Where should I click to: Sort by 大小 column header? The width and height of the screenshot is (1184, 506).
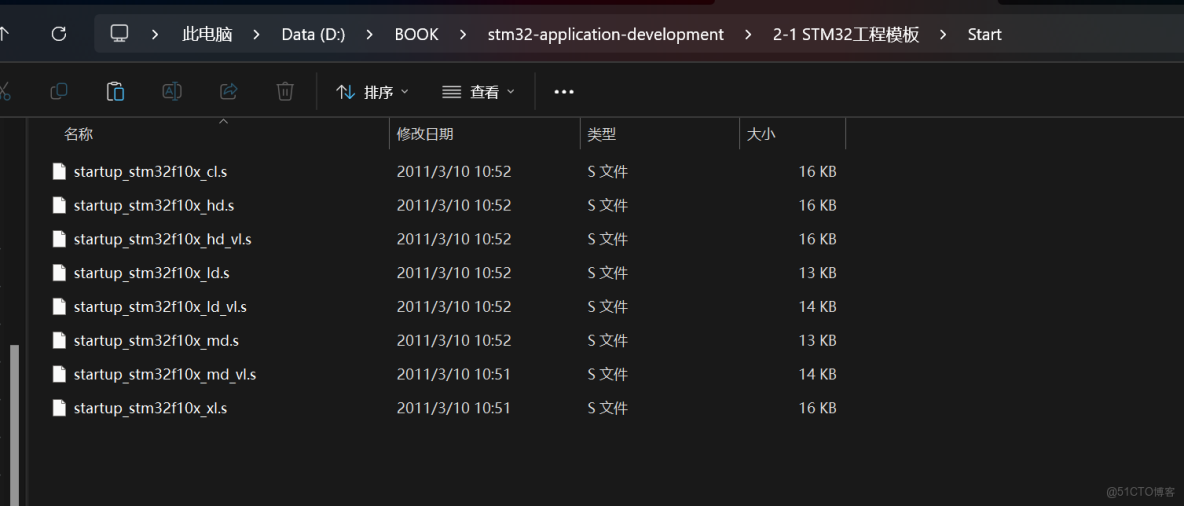pos(761,134)
